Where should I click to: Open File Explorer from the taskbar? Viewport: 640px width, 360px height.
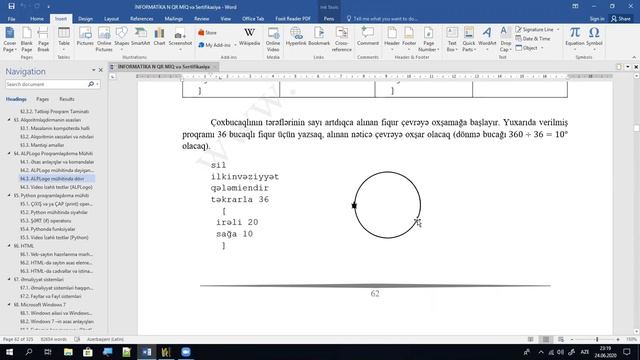(x=68, y=352)
